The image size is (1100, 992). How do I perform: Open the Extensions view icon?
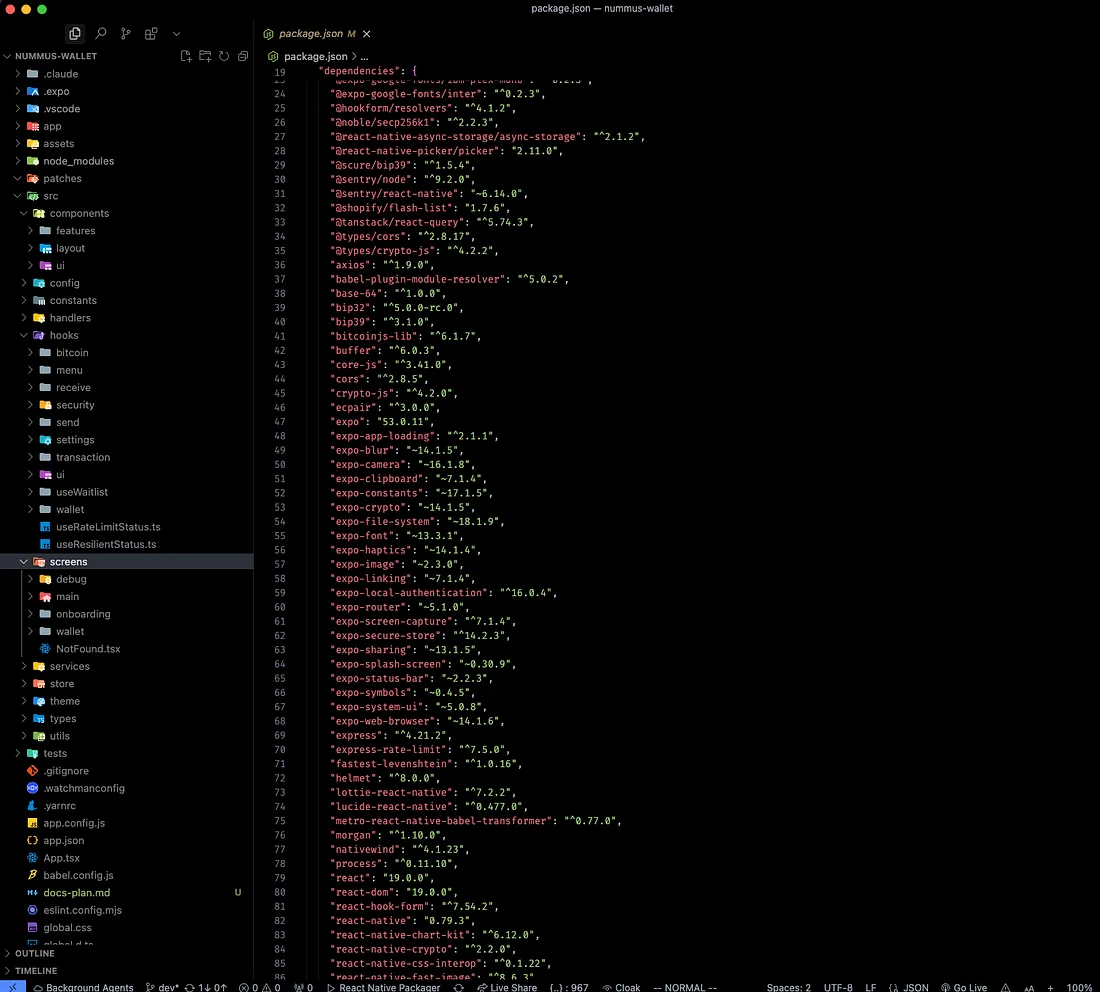point(151,34)
